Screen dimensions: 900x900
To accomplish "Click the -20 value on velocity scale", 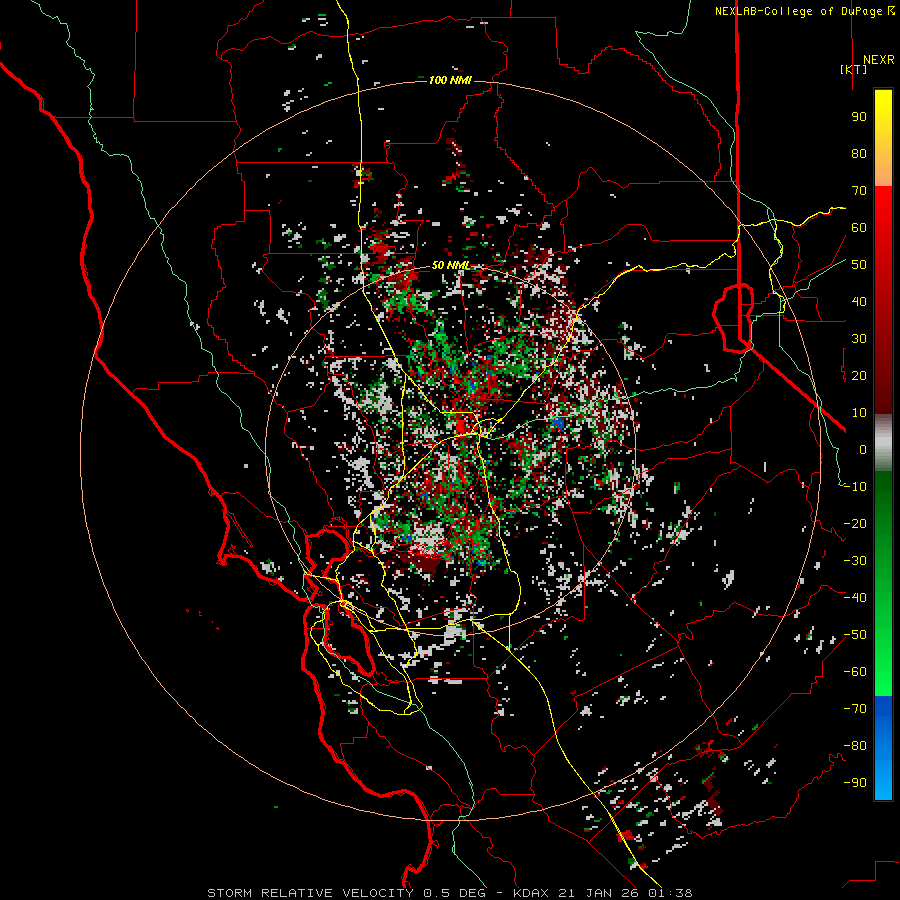I will coord(855,523).
